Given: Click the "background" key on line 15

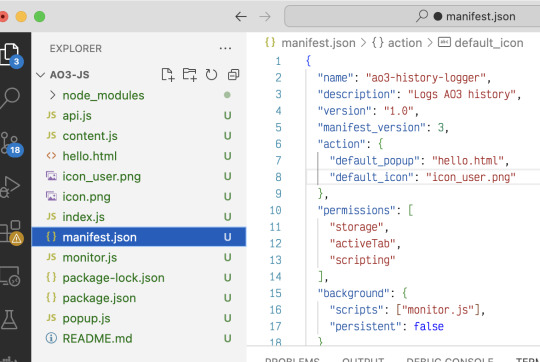Looking at the screenshot, I should pos(353,293).
